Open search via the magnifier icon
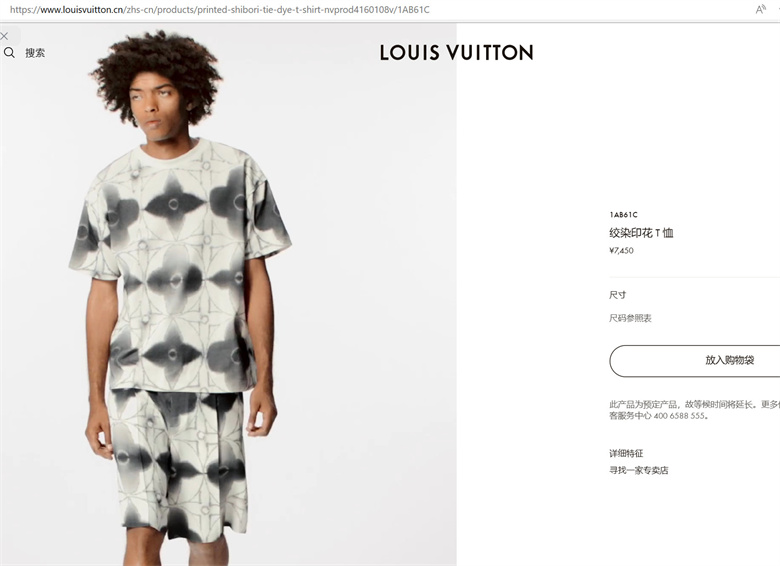This screenshot has height=566, width=780. [x=9, y=53]
